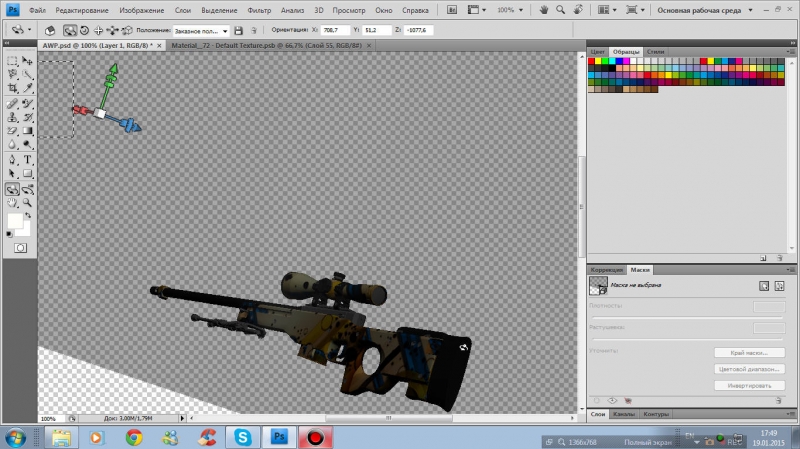This screenshot has width=800, height=449.
Task: Open the Файл menu
Action: (x=37, y=10)
